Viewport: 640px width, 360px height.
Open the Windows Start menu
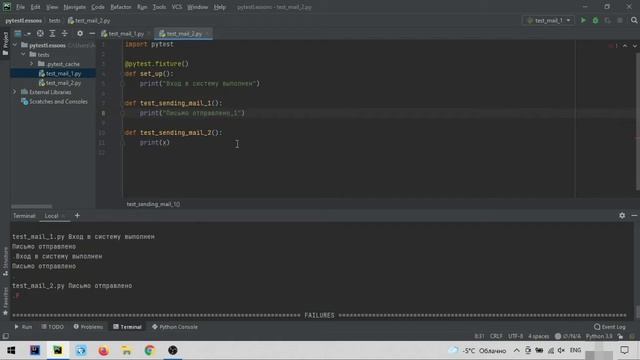(x=11, y=350)
